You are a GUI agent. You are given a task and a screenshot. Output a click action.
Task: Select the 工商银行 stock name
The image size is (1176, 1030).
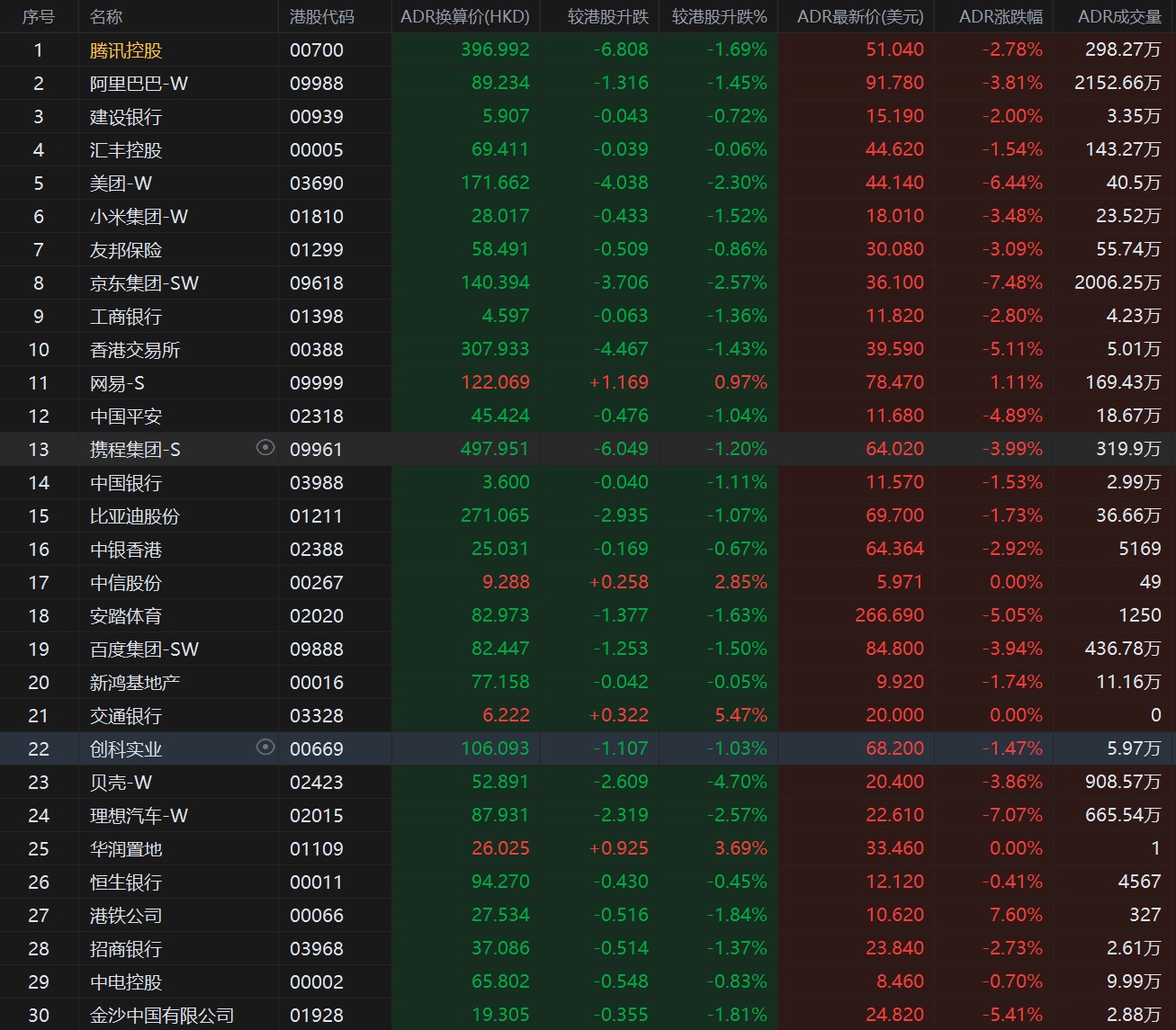pyautogui.click(x=126, y=317)
